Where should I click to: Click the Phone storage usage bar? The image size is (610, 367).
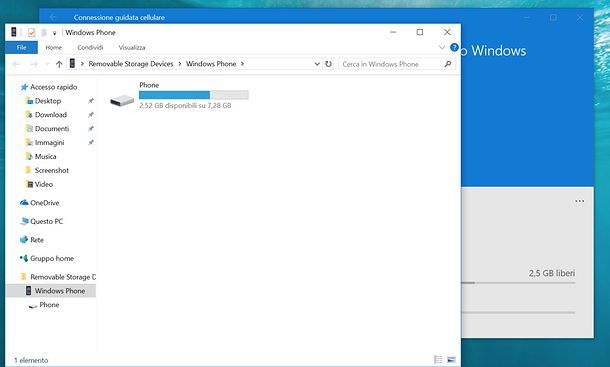(x=194, y=95)
